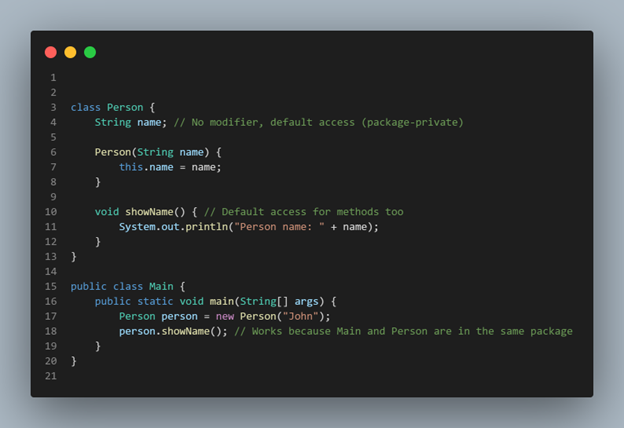
Task: Click the red close dot
Action: 51,52
